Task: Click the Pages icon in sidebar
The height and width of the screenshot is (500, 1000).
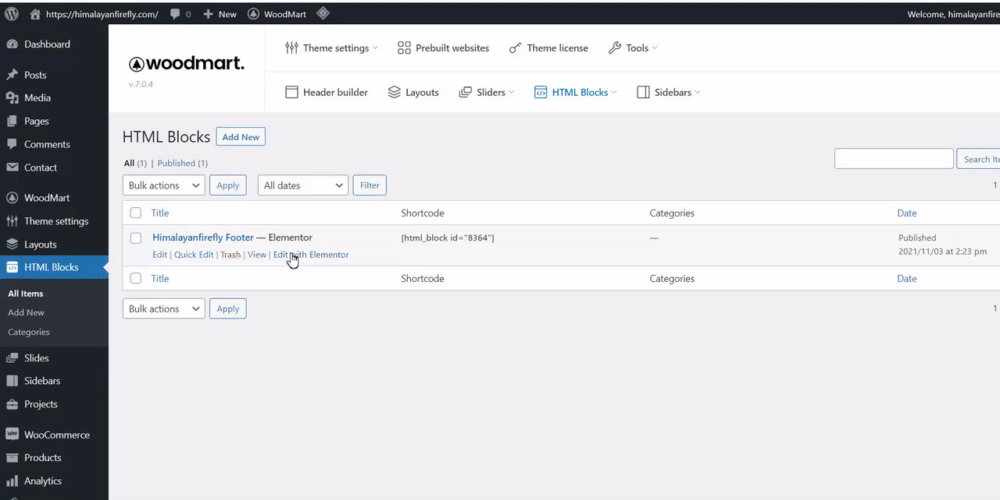Action: pyautogui.click(x=12, y=121)
